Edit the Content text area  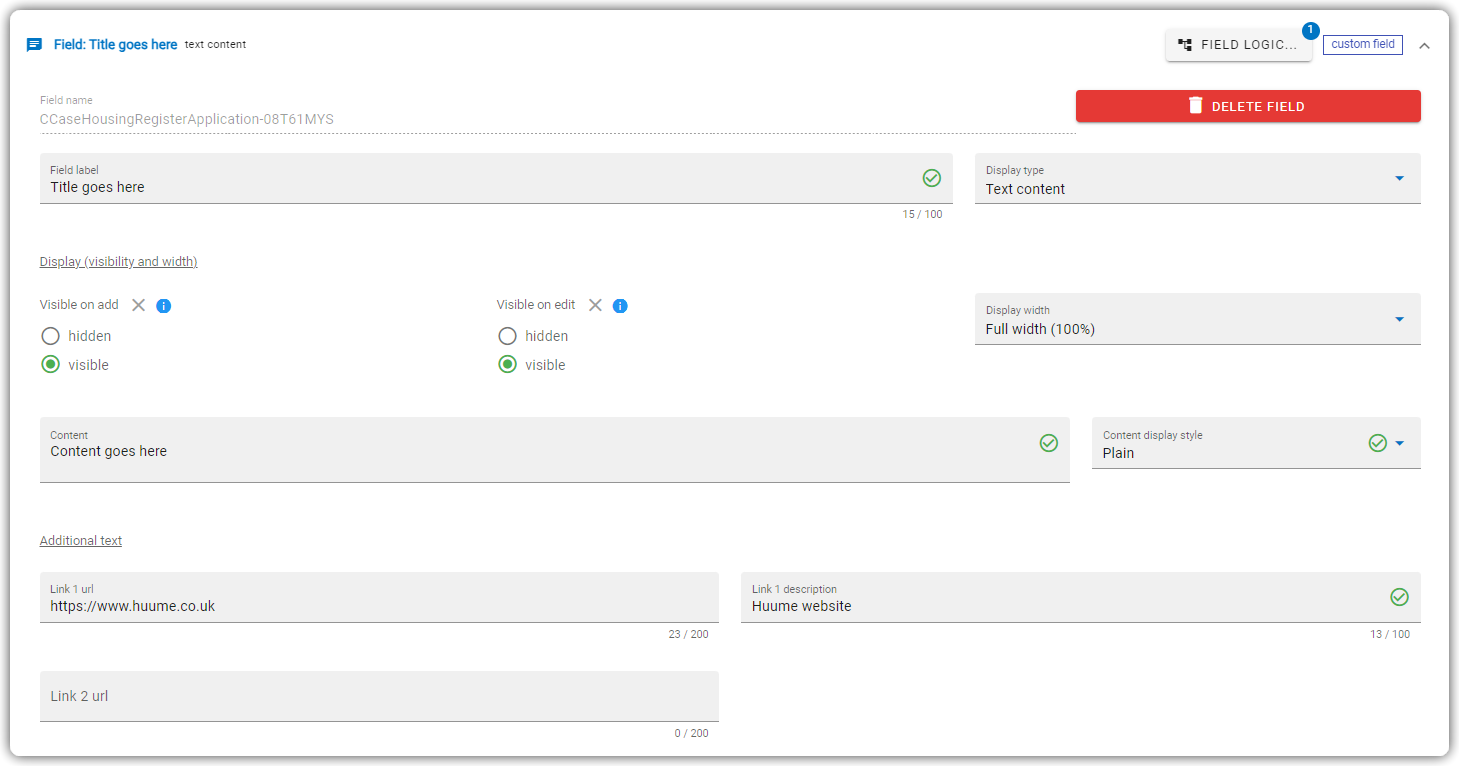click(555, 450)
